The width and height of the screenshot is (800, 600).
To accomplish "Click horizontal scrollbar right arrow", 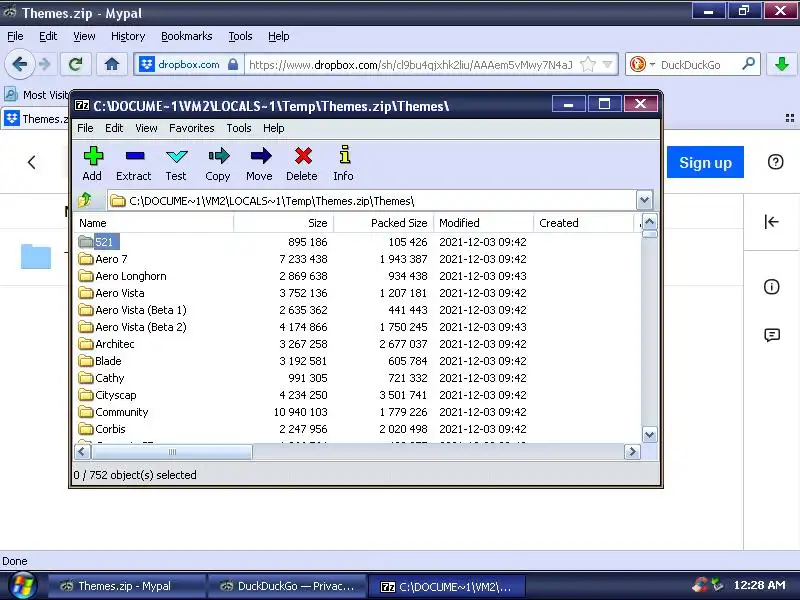I will coord(633,452).
